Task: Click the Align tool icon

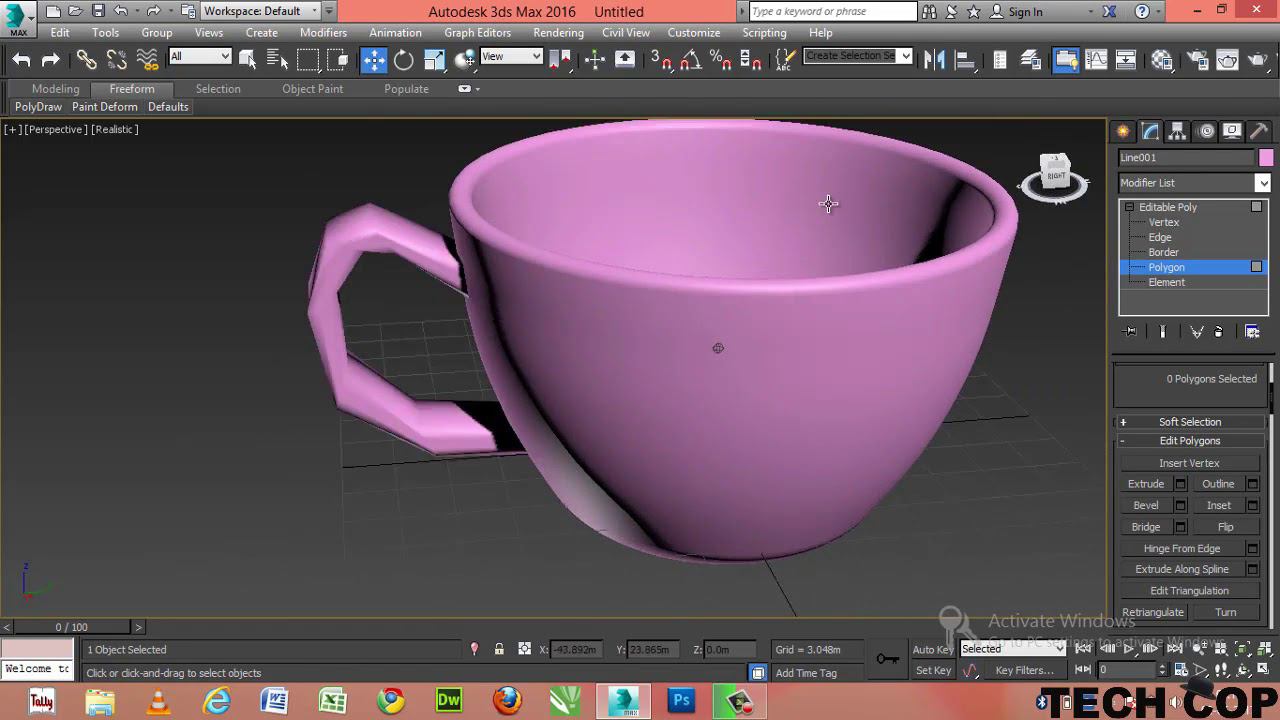Action: (x=965, y=60)
